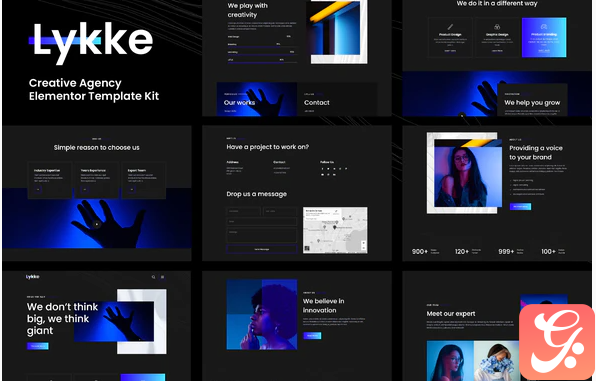The width and height of the screenshot is (596, 381).
Task: Click the Meet our expert heading
Action: [x=451, y=314]
